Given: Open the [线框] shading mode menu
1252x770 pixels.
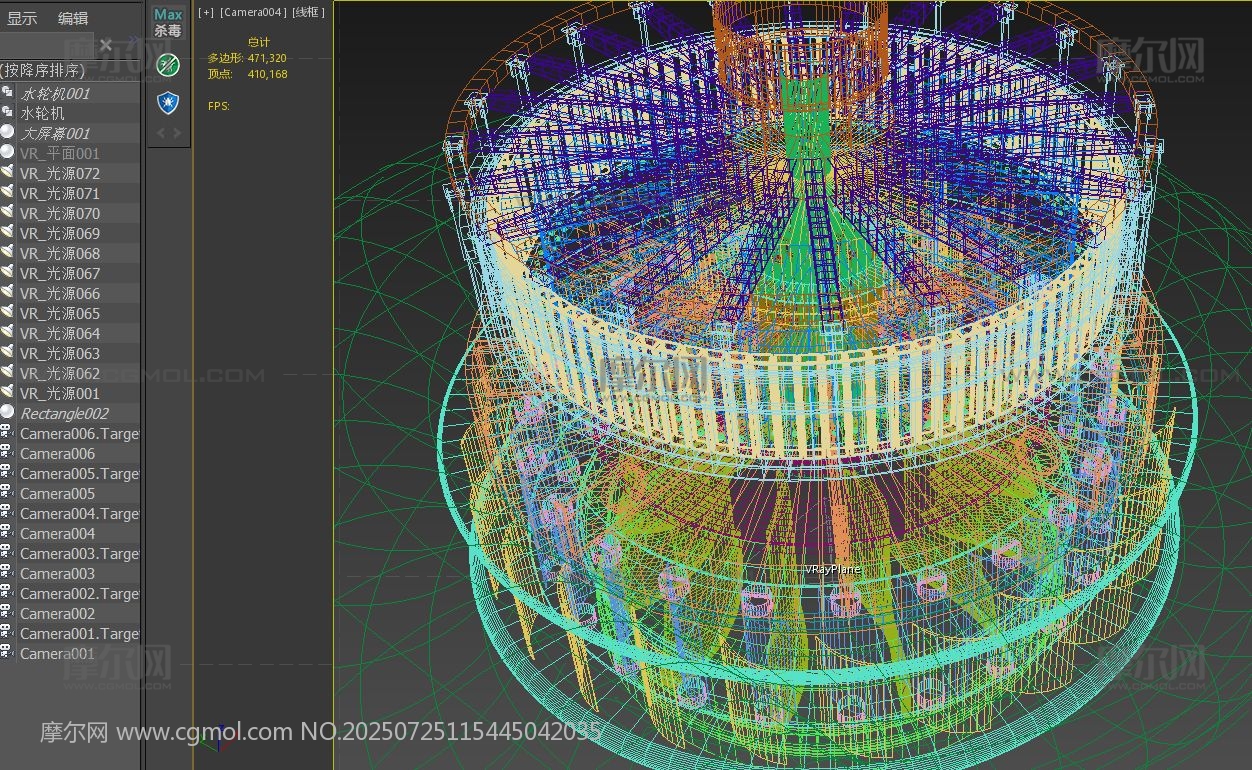Looking at the screenshot, I should click(309, 12).
